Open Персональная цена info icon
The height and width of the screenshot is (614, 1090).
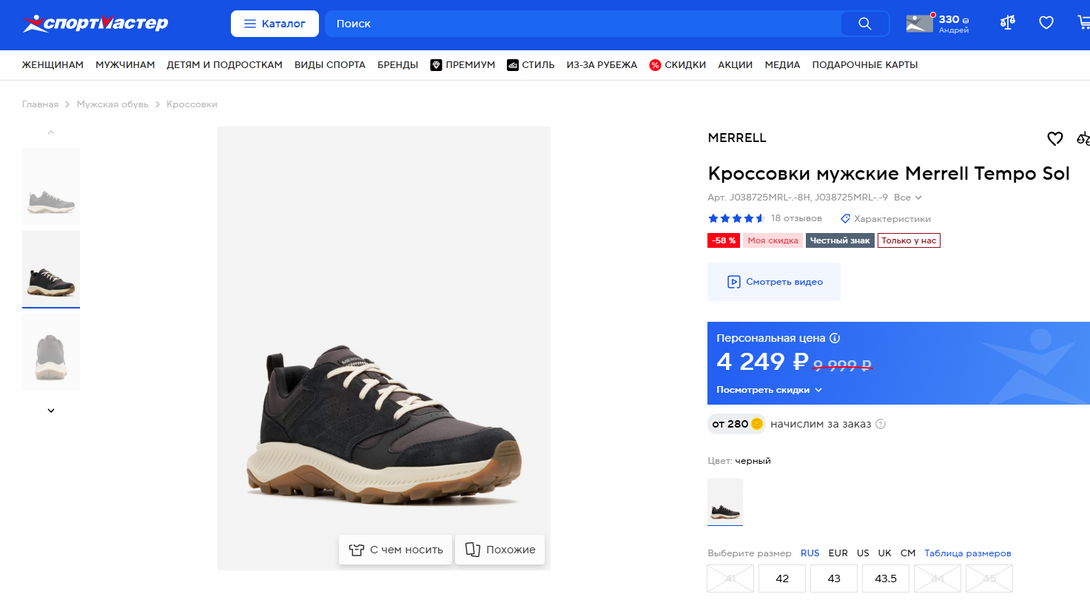835,338
